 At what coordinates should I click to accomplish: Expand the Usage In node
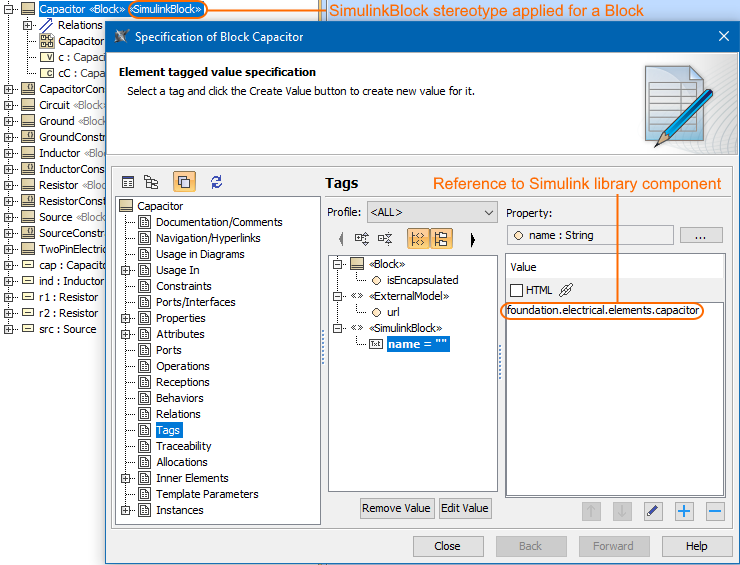point(126,270)
